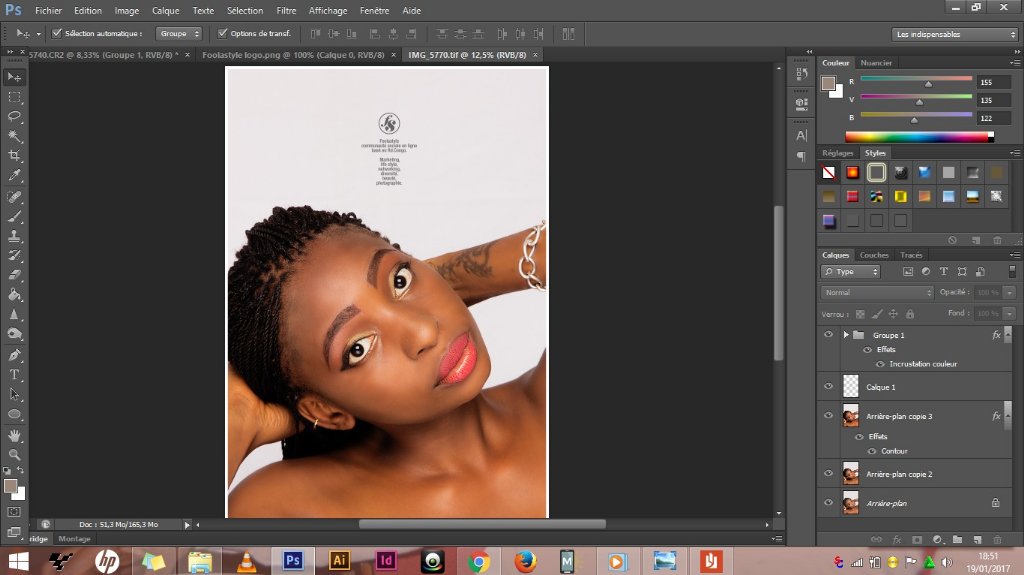The image size is (1024, 575).
Task: Select the Paint Bucket tool
Action: pyautogui.click(x=14, y=295)
